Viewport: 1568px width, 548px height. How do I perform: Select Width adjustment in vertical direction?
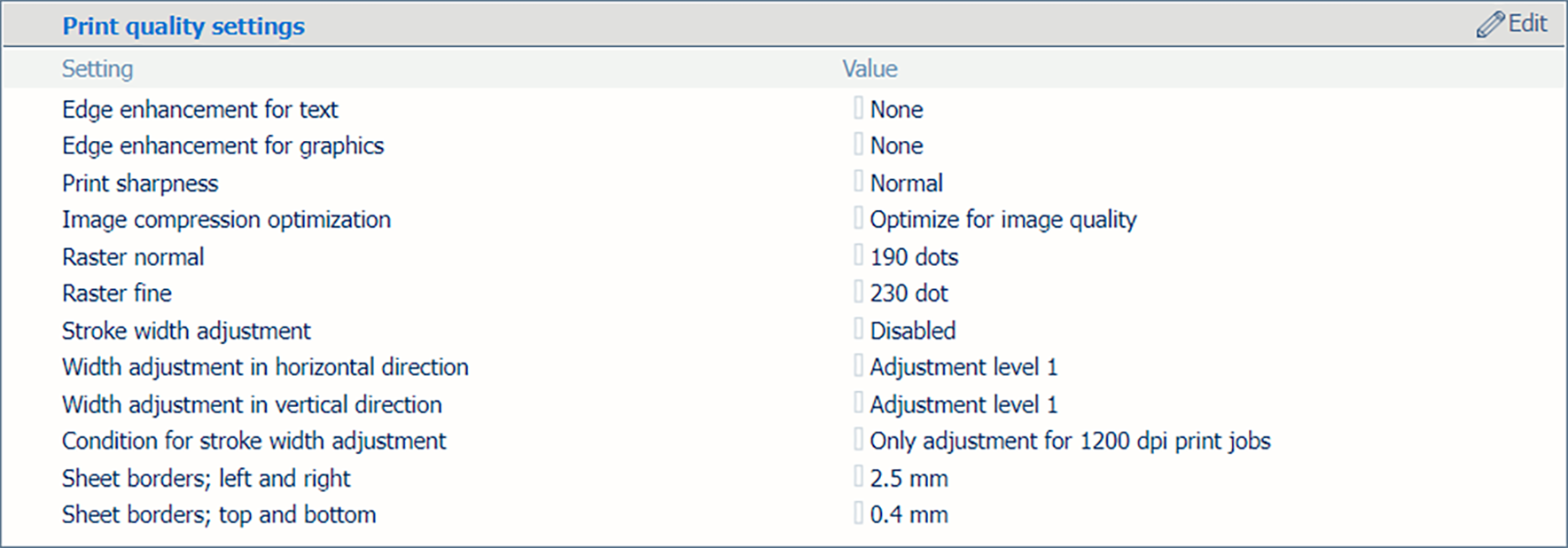pos(252,404)
